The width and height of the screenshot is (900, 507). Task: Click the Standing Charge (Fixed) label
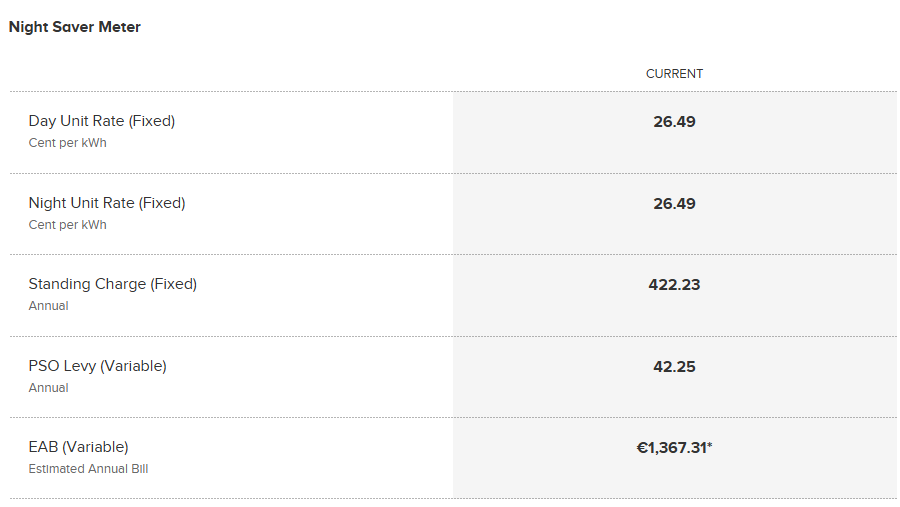click(112, 284)
